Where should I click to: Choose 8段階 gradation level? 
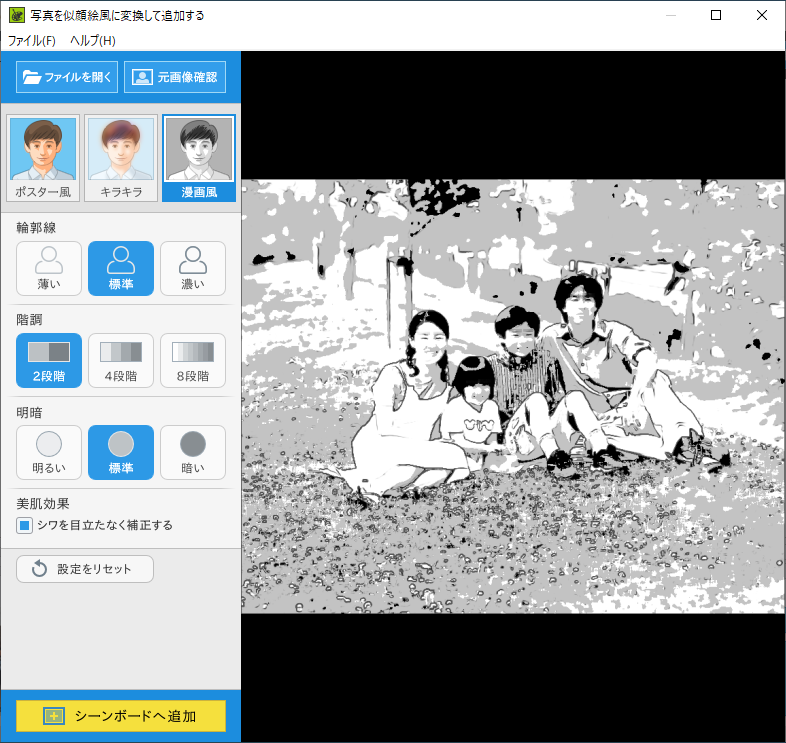click(193, 360)
